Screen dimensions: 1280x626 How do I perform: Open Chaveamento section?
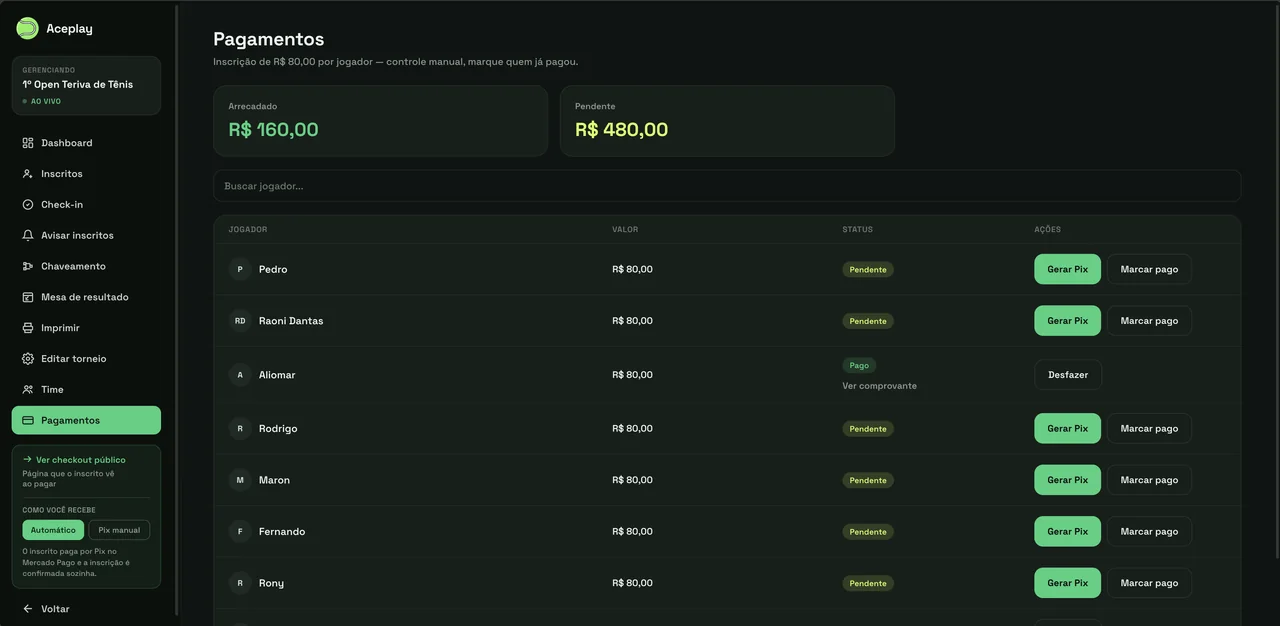(86, 267)
